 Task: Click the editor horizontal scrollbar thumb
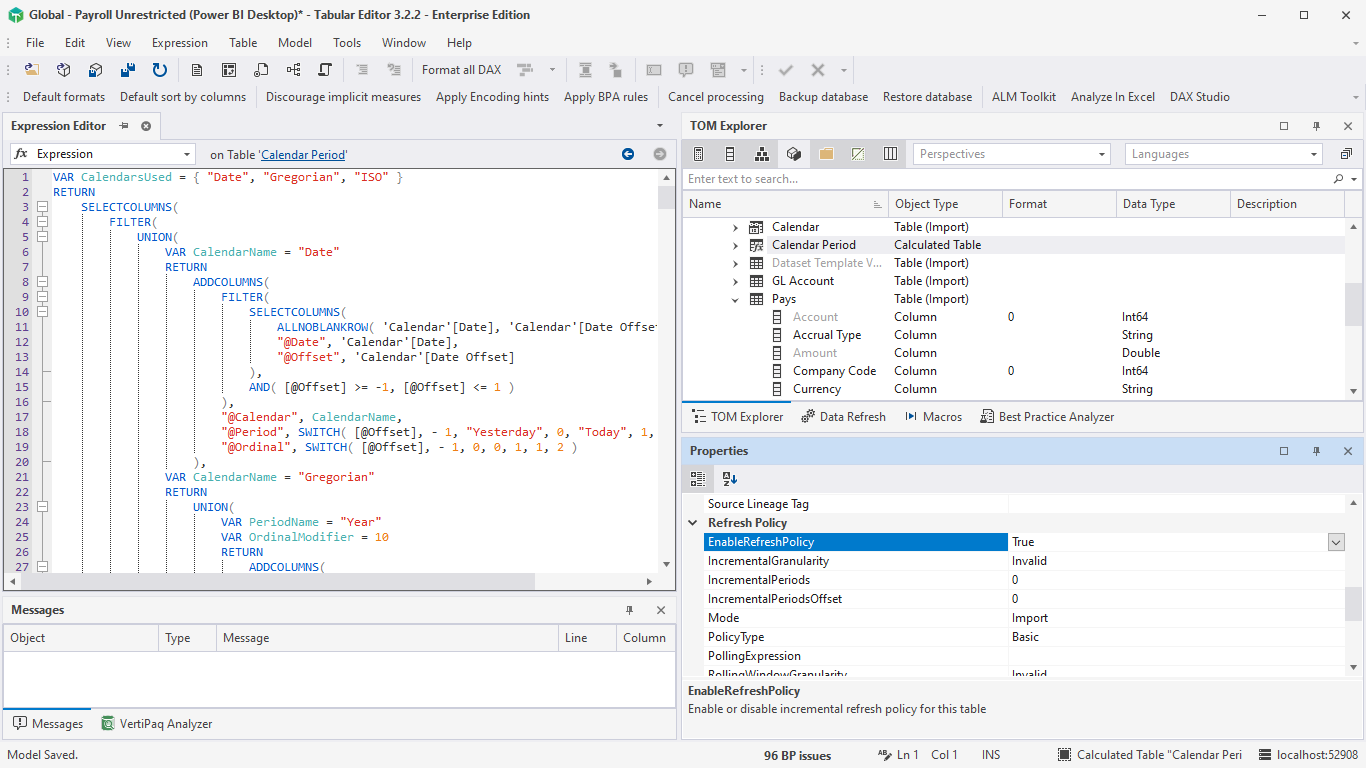coord(278,581)
